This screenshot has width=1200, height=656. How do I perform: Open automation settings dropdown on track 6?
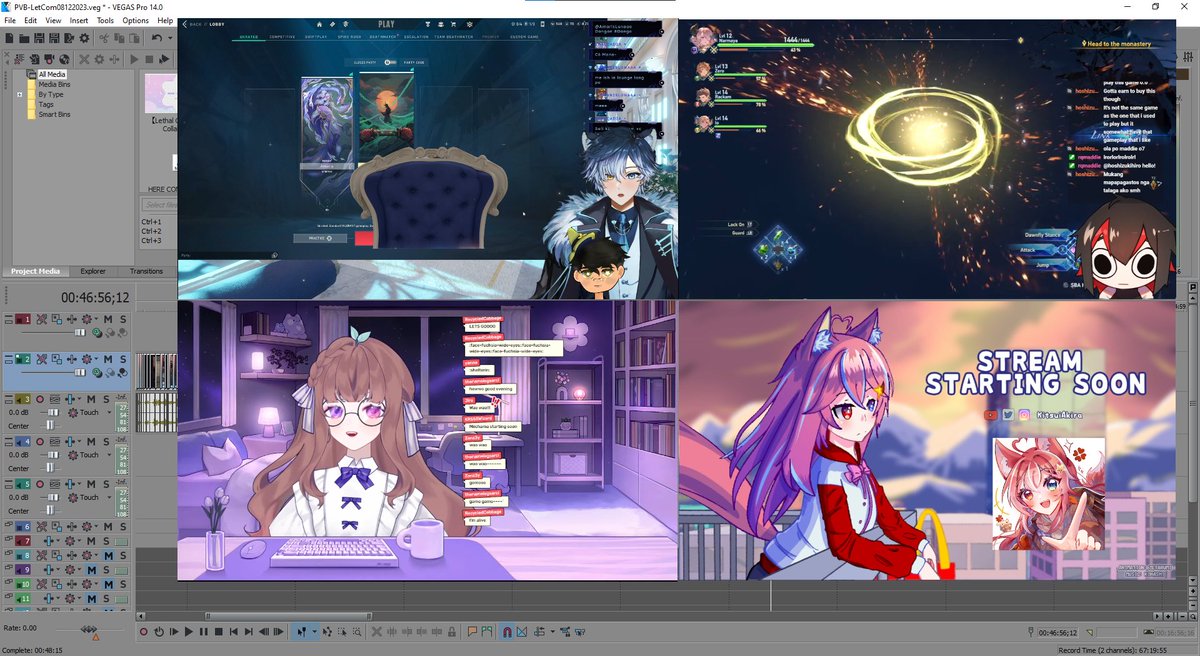tap(96, 525)
